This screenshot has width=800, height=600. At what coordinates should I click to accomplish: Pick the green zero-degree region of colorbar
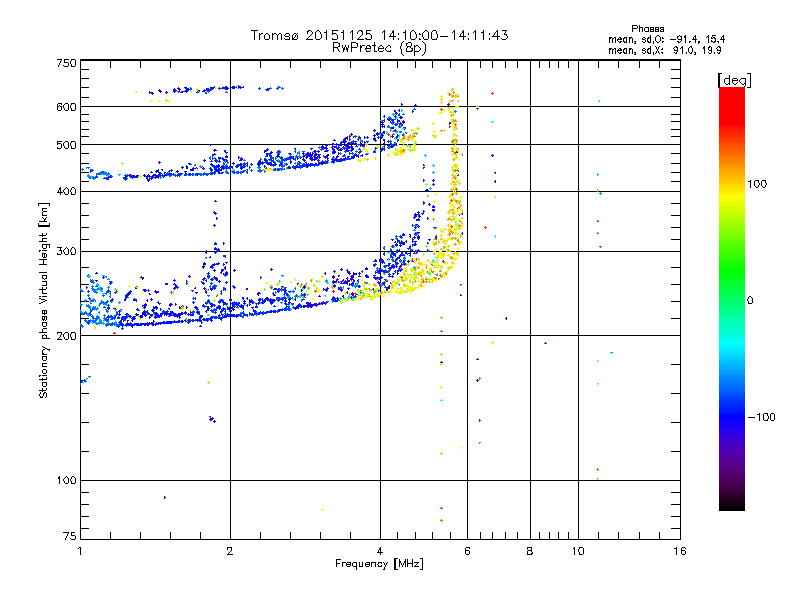[x=731, y=299]
